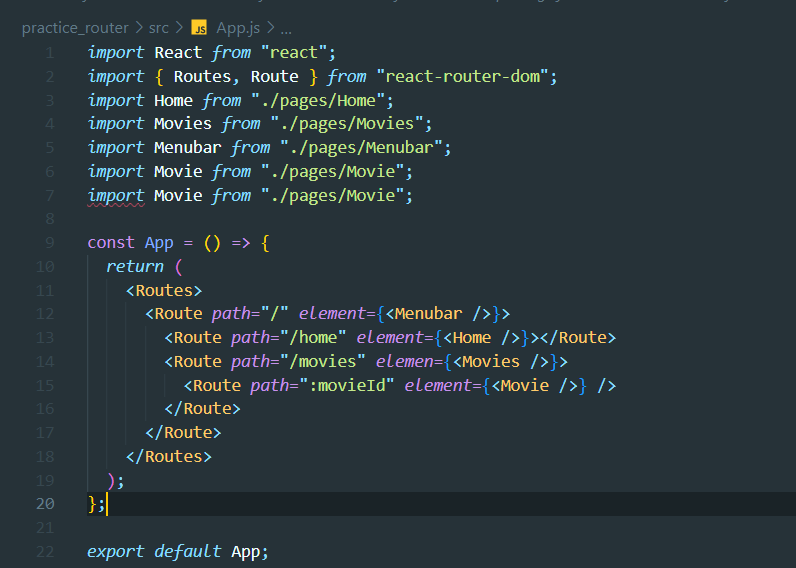This screenshot has width=796, height=568.
Task: Click the src breadcrumb folder
Action: [158, 28]
